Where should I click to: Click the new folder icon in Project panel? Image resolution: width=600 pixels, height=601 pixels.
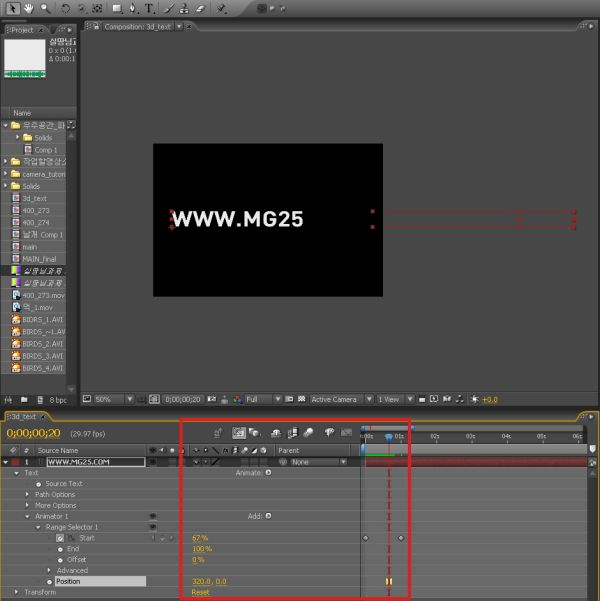(x=24, y=400)
